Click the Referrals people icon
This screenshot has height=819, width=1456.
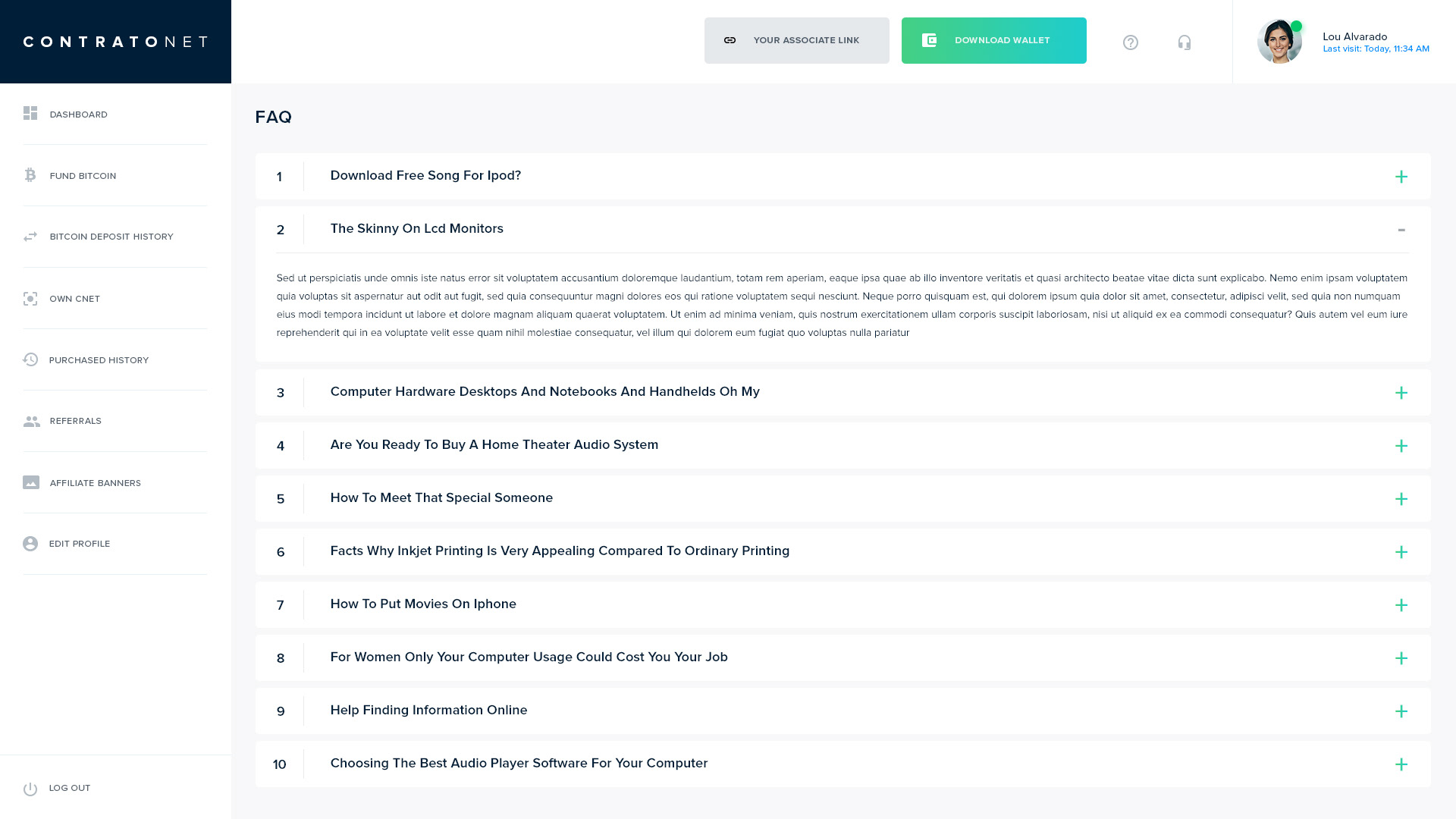click(31, 422)
